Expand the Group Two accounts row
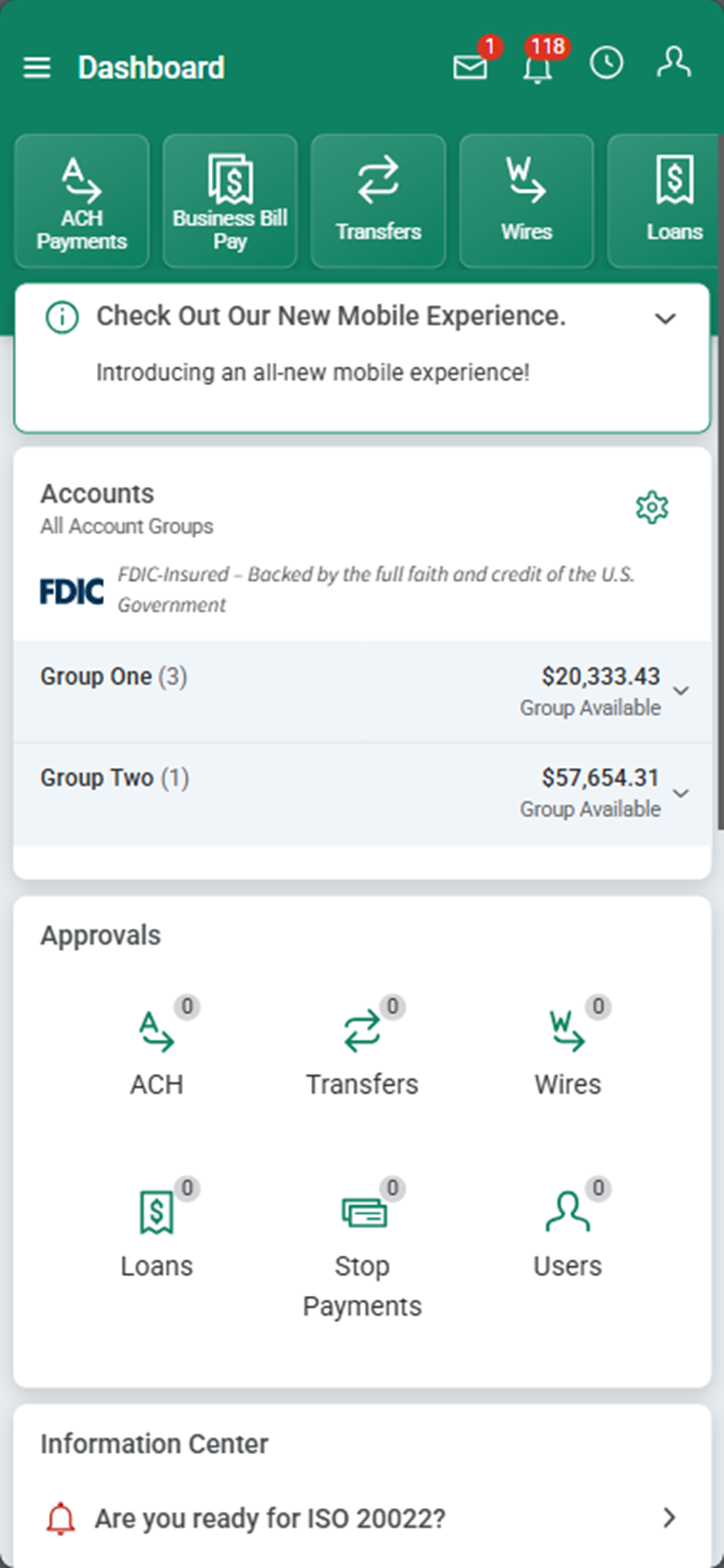 [363, 793]
